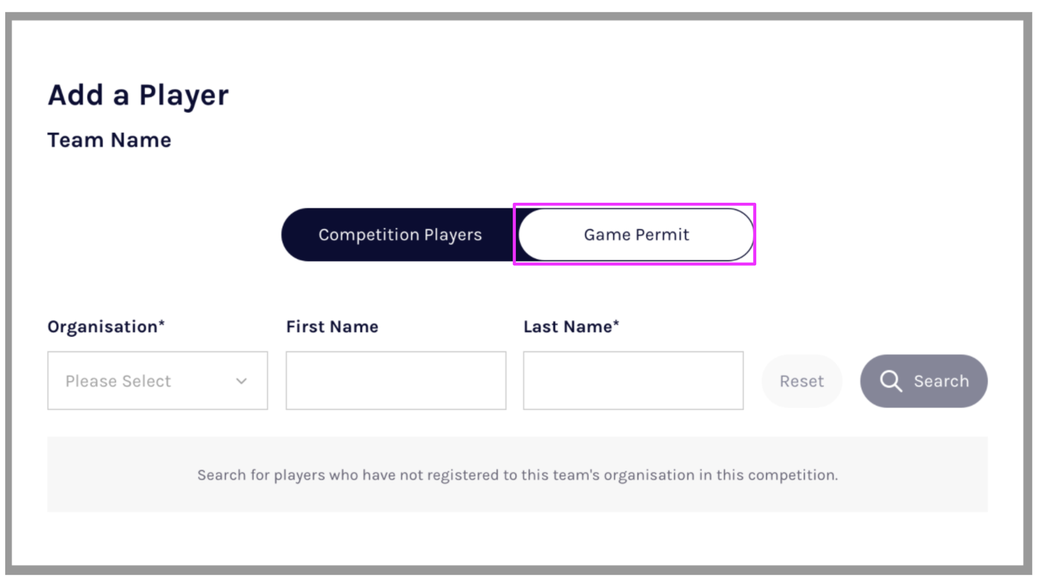Click the Last Name field label
The image size is (1047, 587).
[x=567, y=327]
